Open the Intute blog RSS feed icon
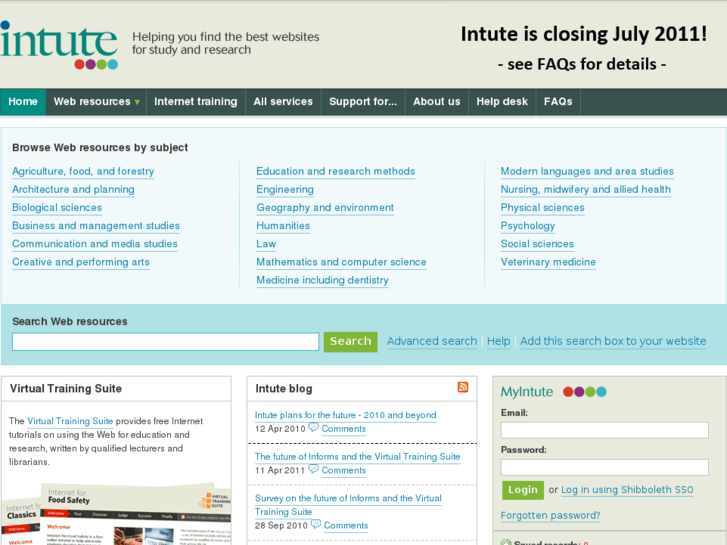 point(463,387)
